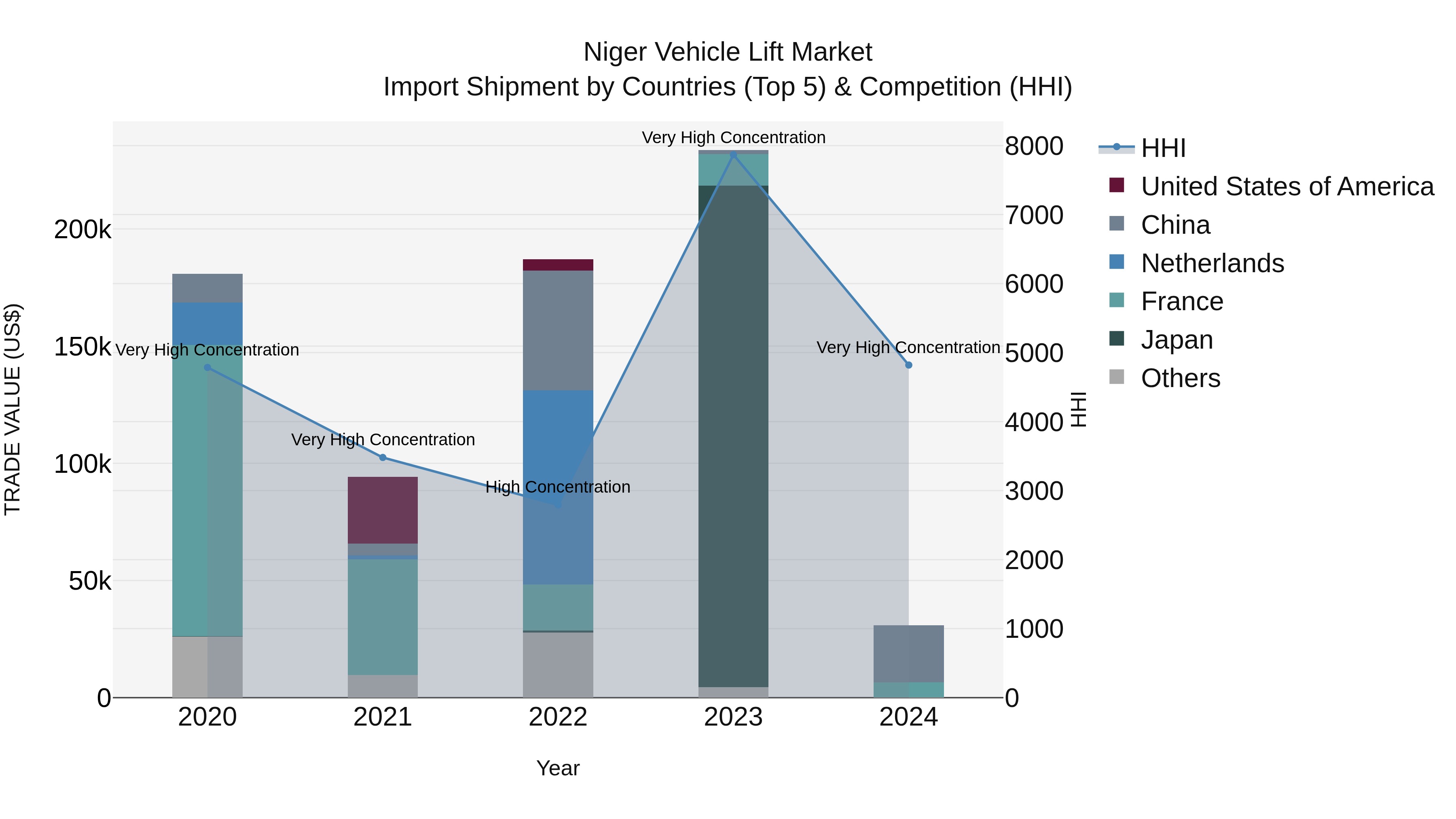Click the United States bar segment in 2021
Screen dimensions: 1456x819
click(x=383, y=510)
